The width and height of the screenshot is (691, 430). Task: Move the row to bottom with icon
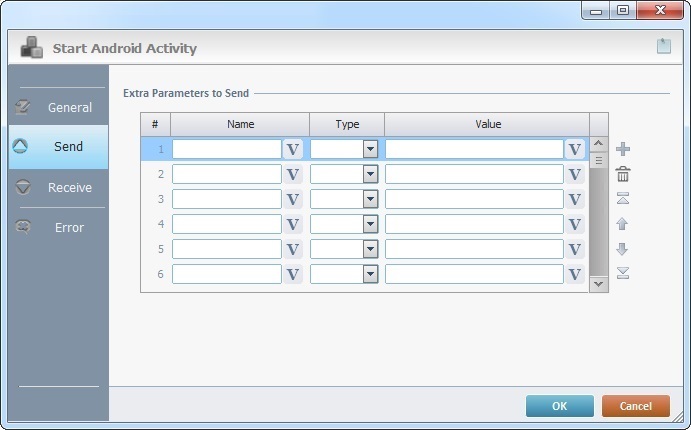623,273
